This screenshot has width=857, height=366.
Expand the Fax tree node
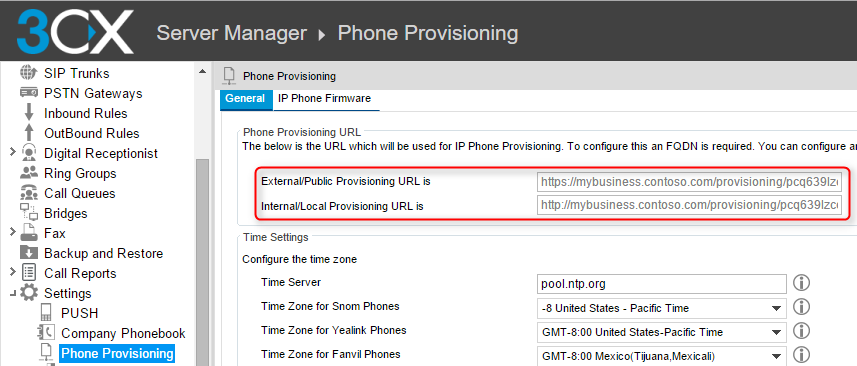[13, 233]
